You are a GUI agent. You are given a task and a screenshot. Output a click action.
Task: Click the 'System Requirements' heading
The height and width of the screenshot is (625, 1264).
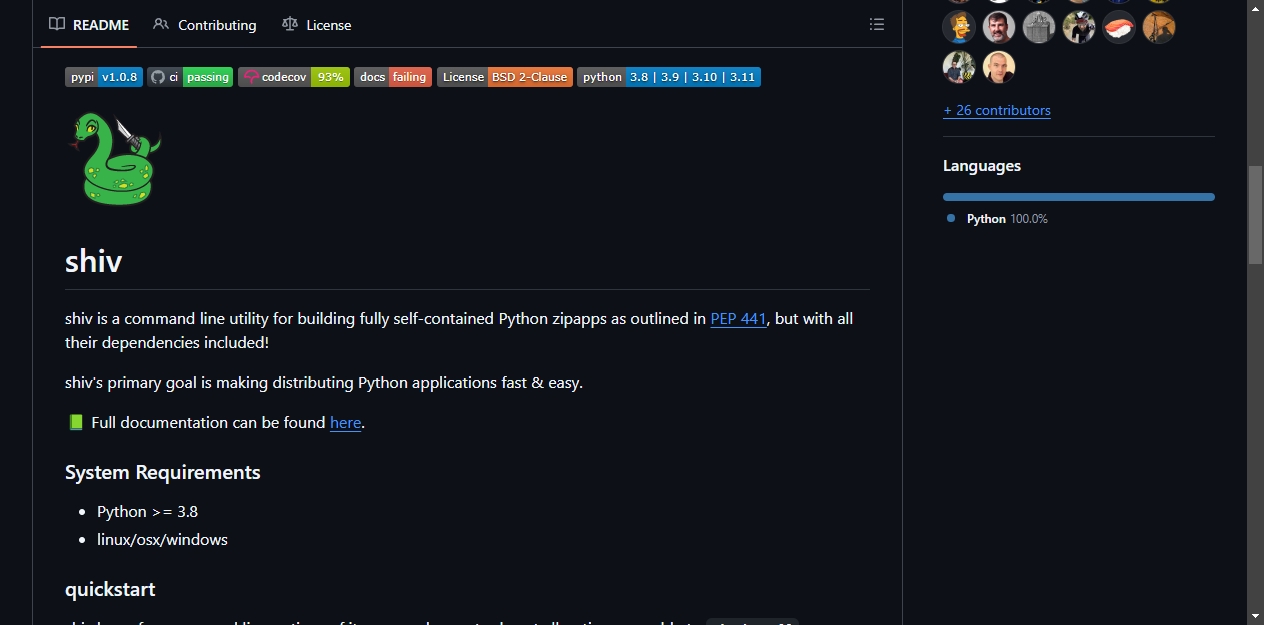tap(163, 472)
